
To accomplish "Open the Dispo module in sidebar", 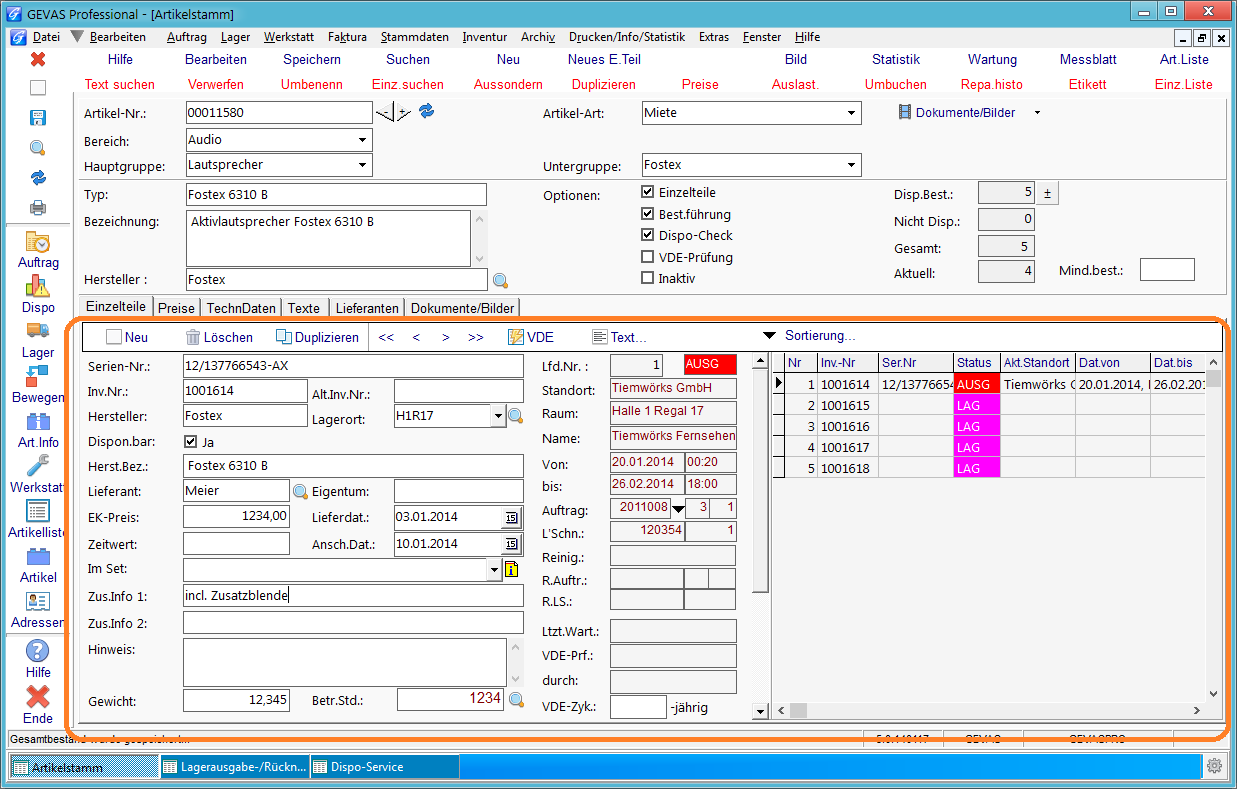I will point(38,296).
